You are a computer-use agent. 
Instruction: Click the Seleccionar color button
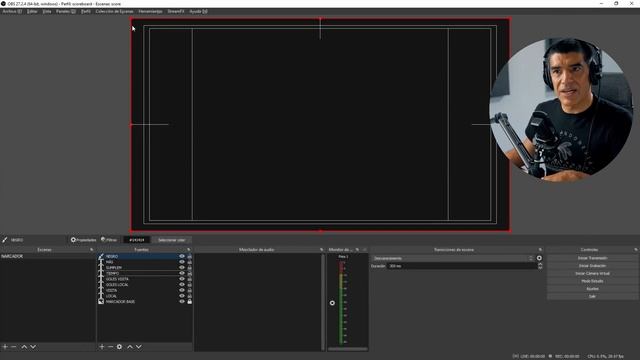click(x=171, y=240)
